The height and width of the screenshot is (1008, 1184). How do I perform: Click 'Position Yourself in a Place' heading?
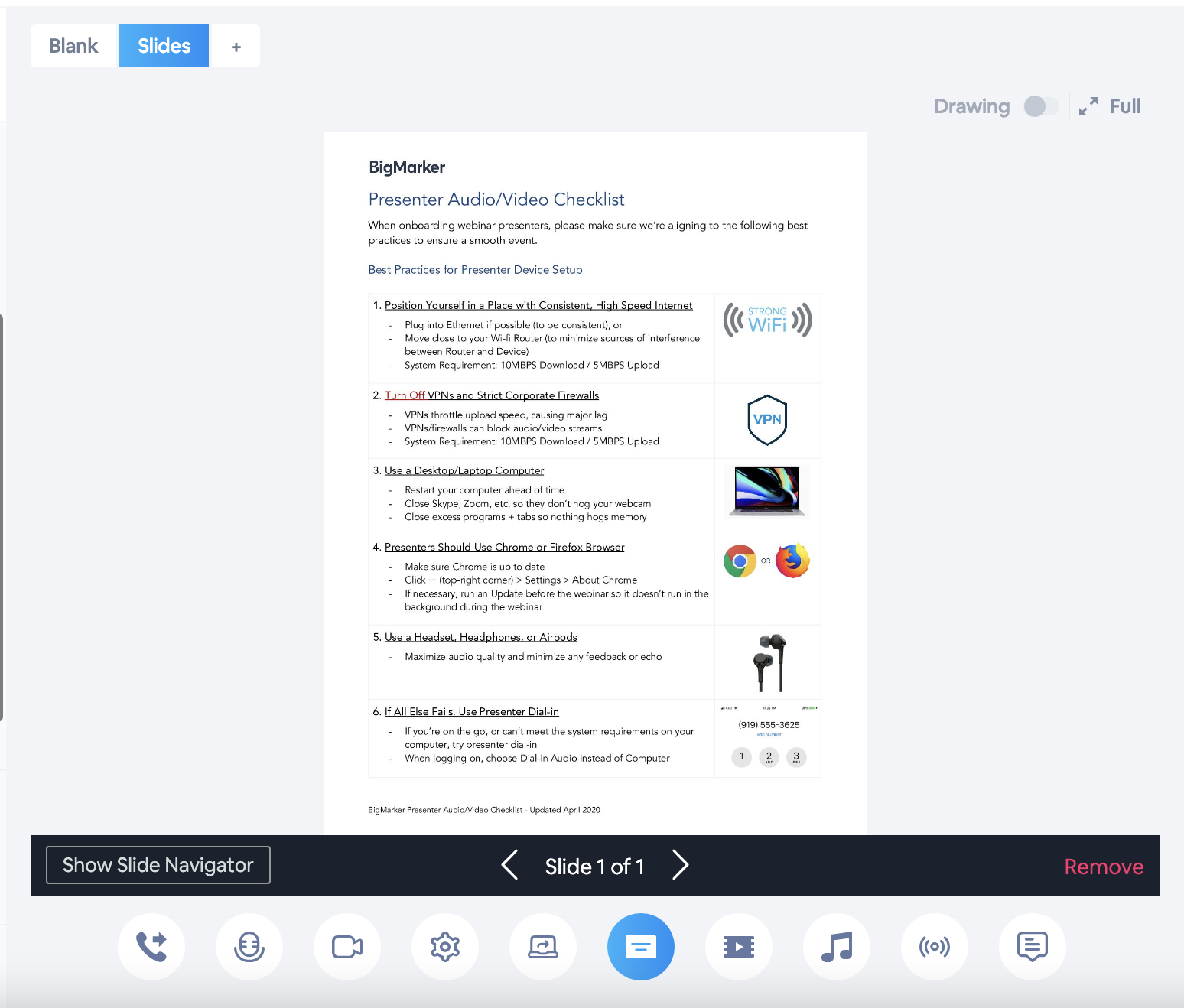538,305
